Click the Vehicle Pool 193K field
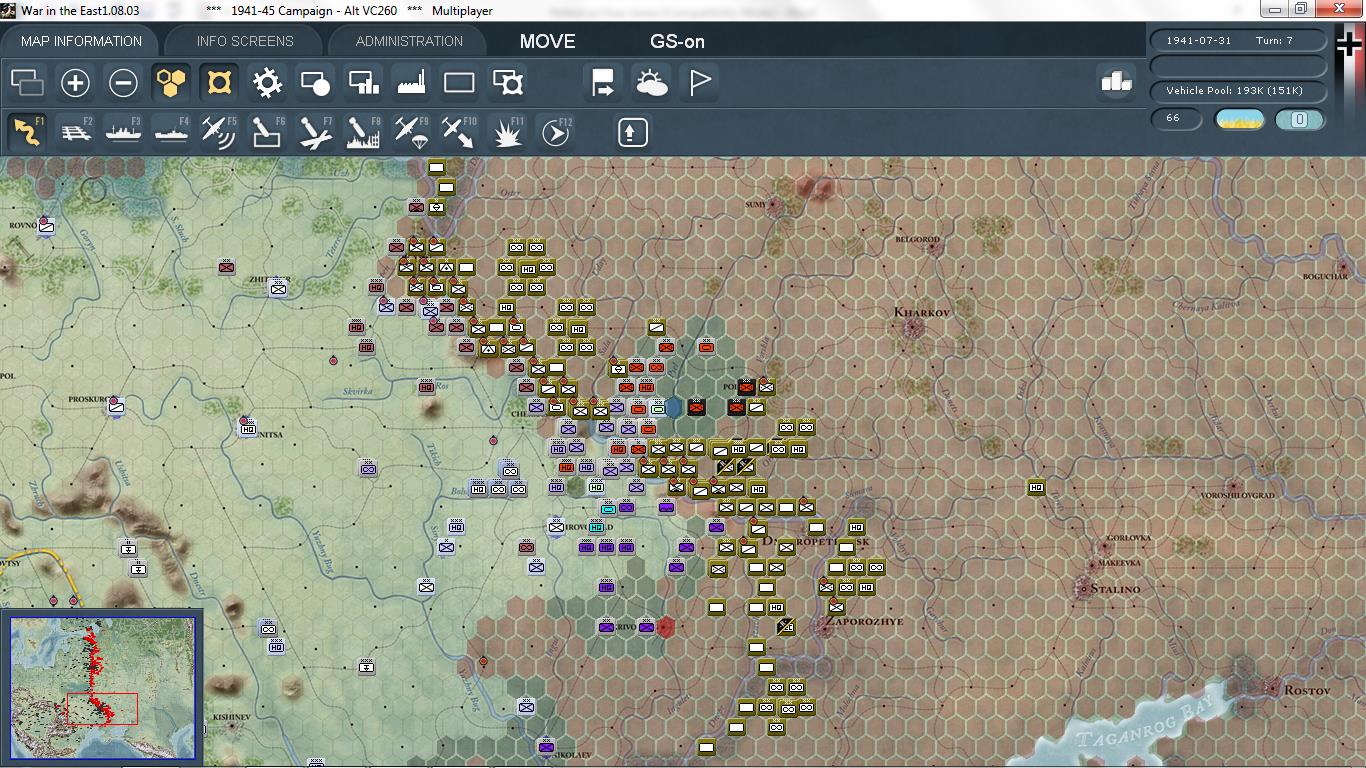The height and width of the screenshot is (768, 1366). click(1239, 91)
